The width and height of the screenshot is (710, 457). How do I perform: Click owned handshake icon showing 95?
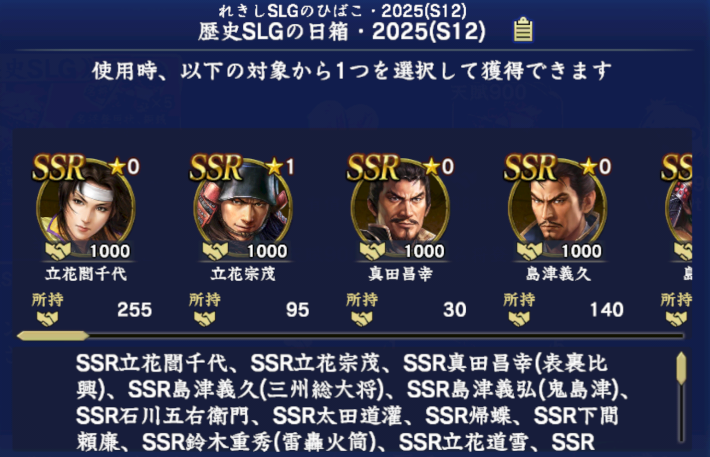pos(205,319)
